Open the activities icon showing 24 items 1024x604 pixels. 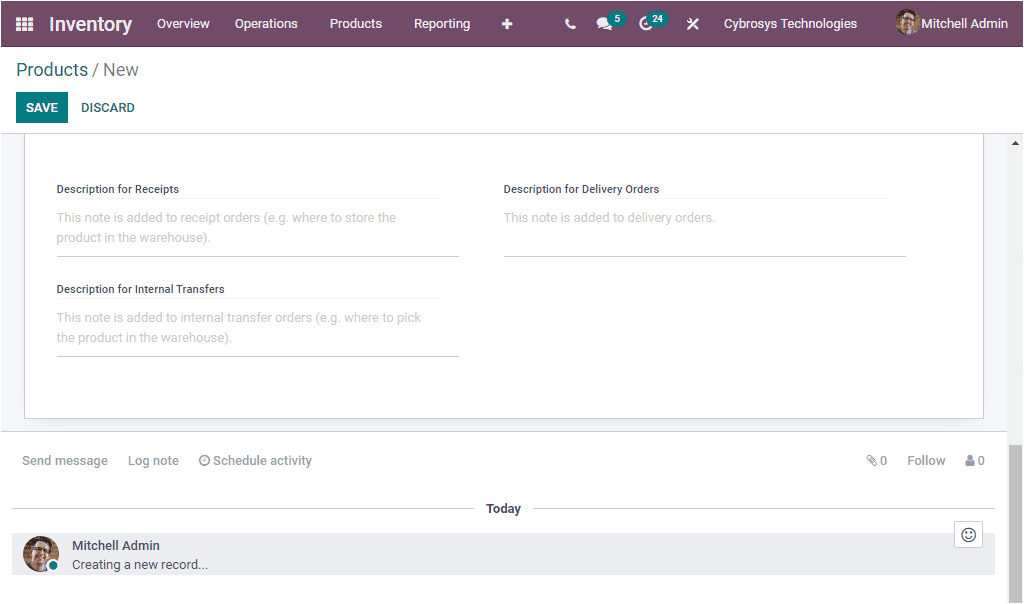(x=646, y=23)
